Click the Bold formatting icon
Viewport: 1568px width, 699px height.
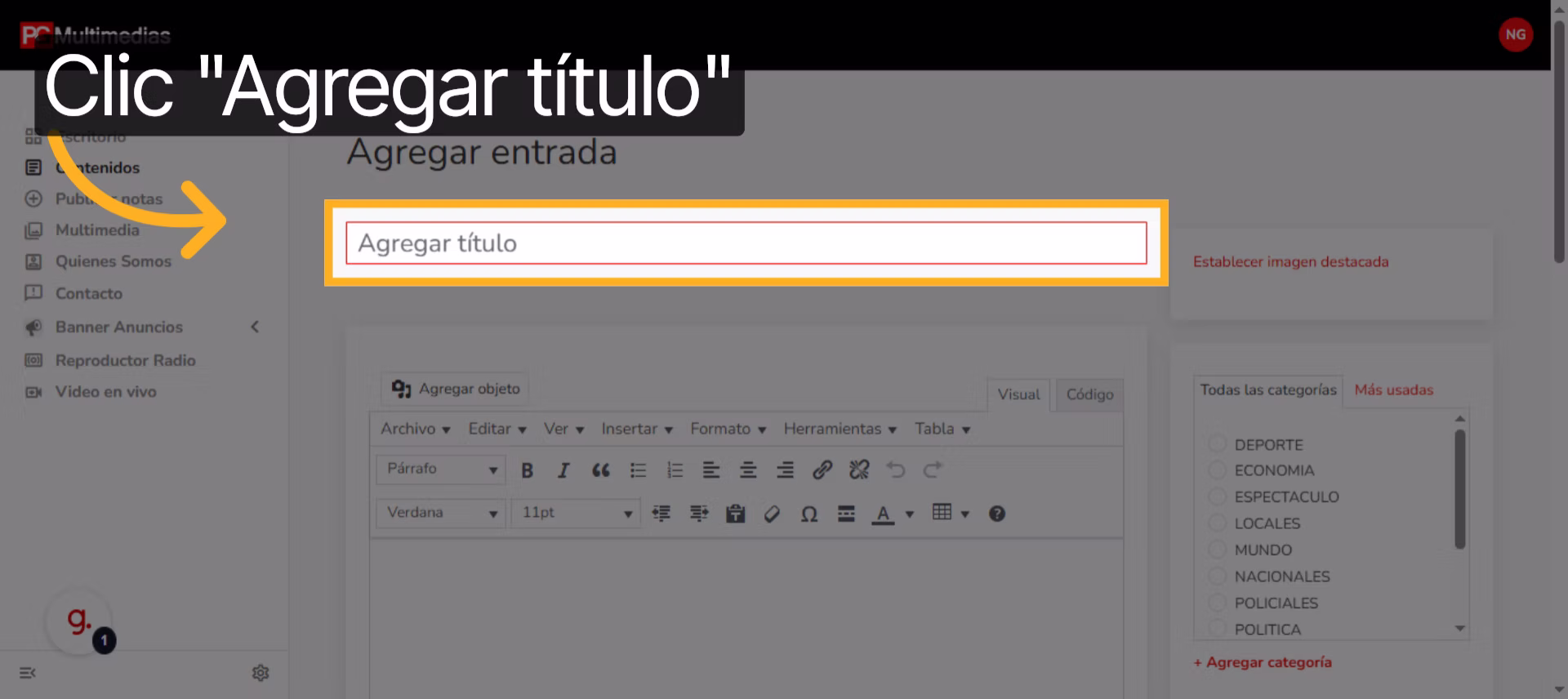click(527, 470)
